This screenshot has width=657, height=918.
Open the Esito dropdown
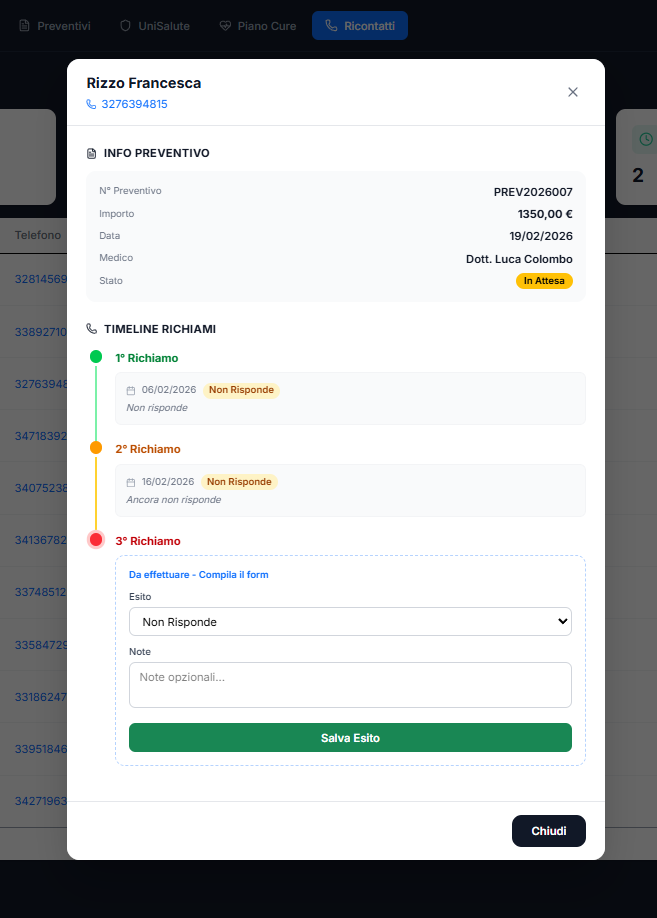click(350, 622)
